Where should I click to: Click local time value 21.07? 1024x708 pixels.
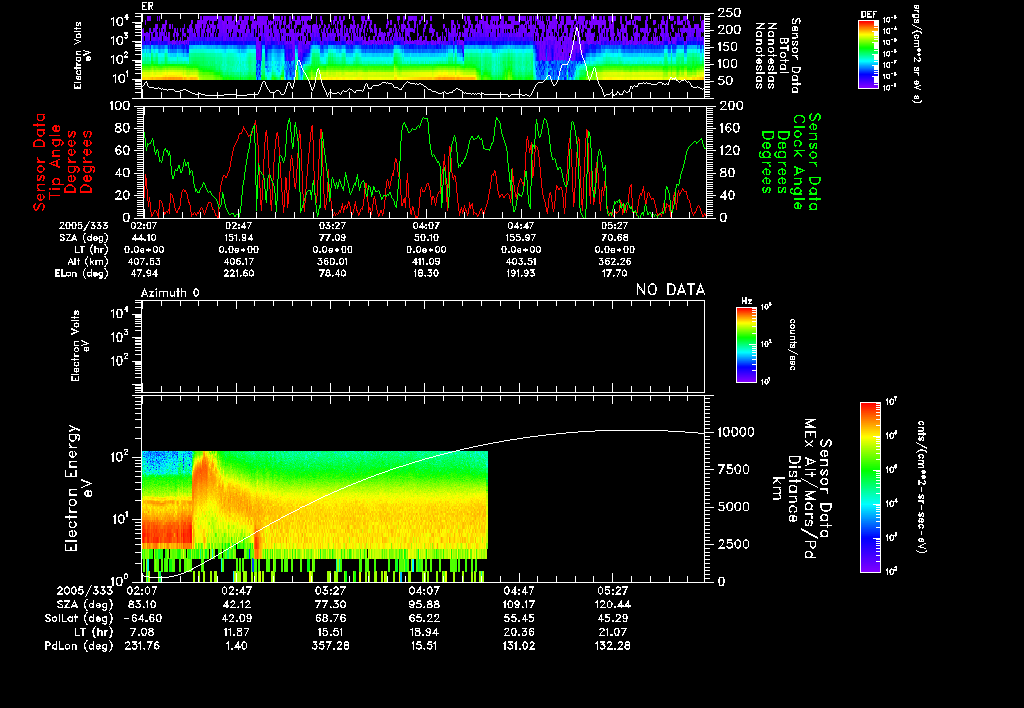click(613, 632)
